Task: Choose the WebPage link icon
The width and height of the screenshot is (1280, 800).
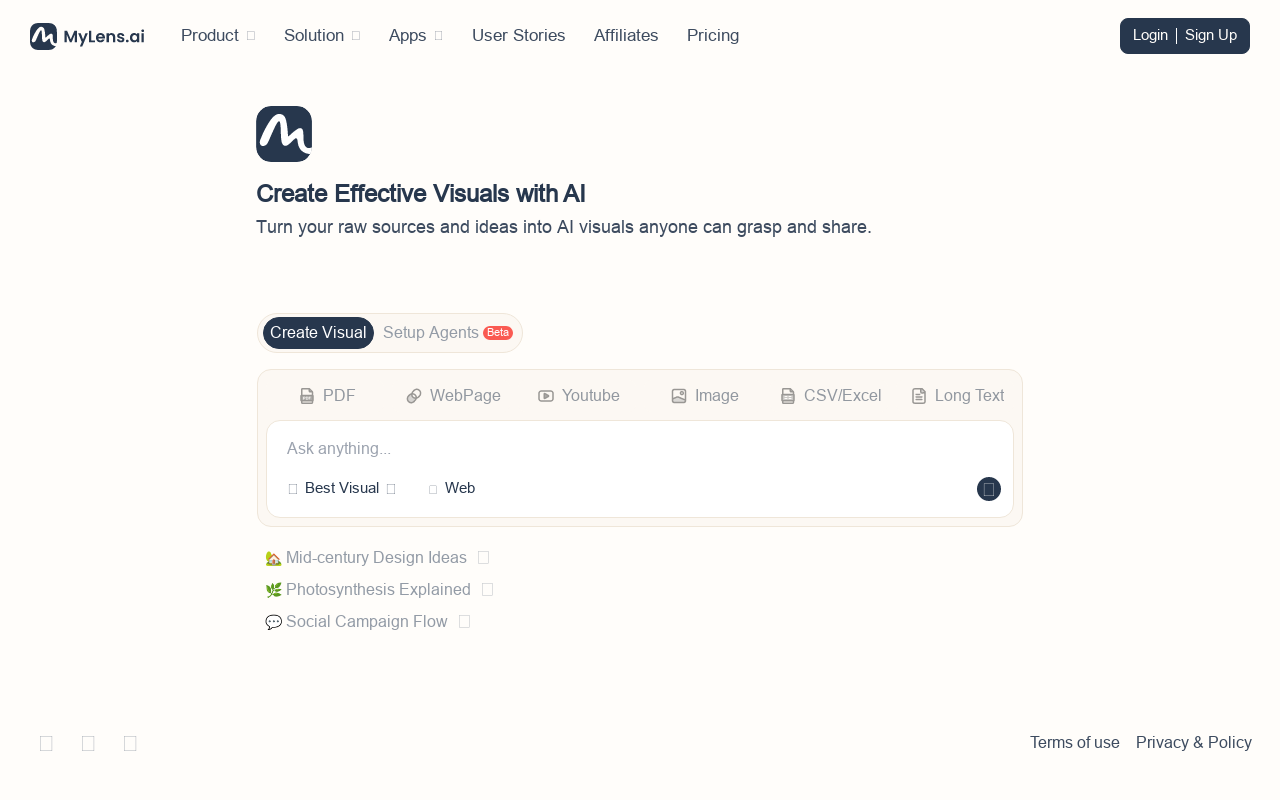Action: [414, 396]
